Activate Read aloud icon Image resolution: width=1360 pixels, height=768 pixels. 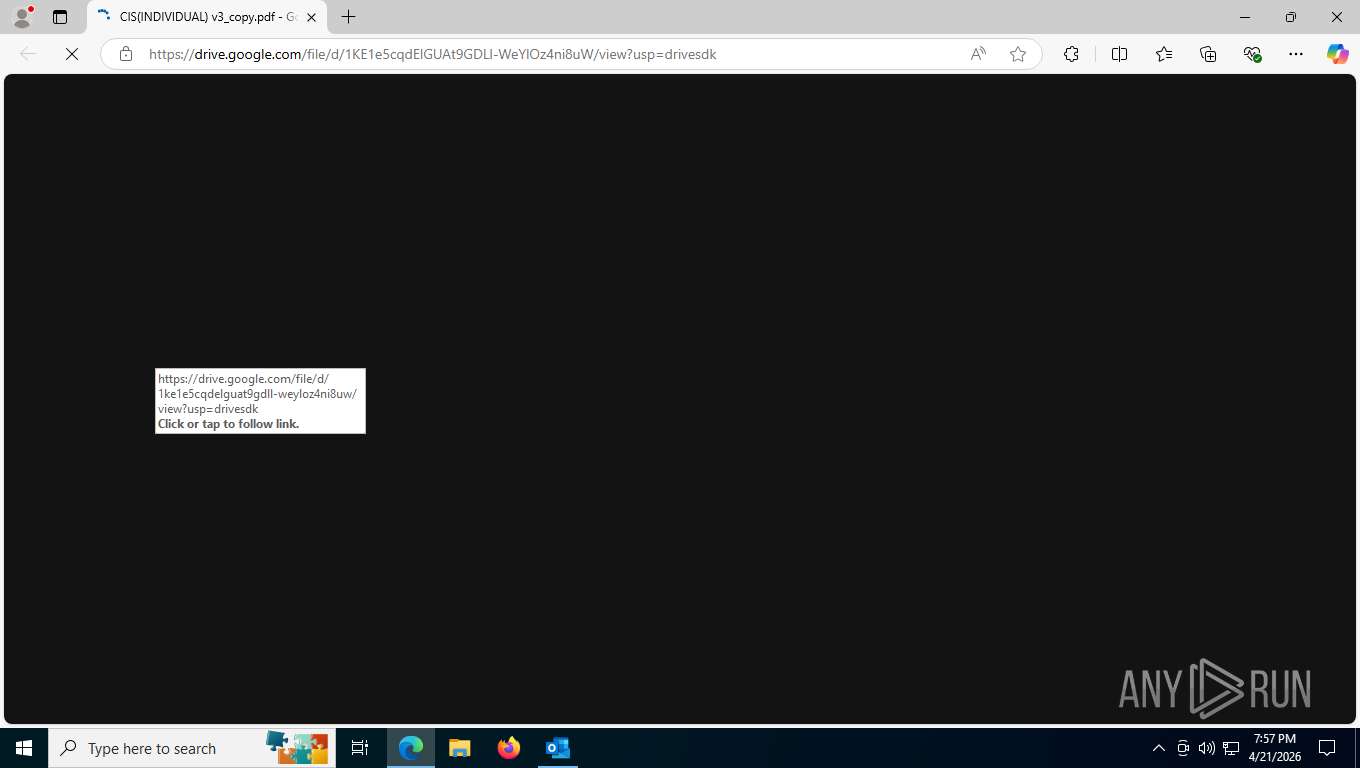click(x=978, y=54)
